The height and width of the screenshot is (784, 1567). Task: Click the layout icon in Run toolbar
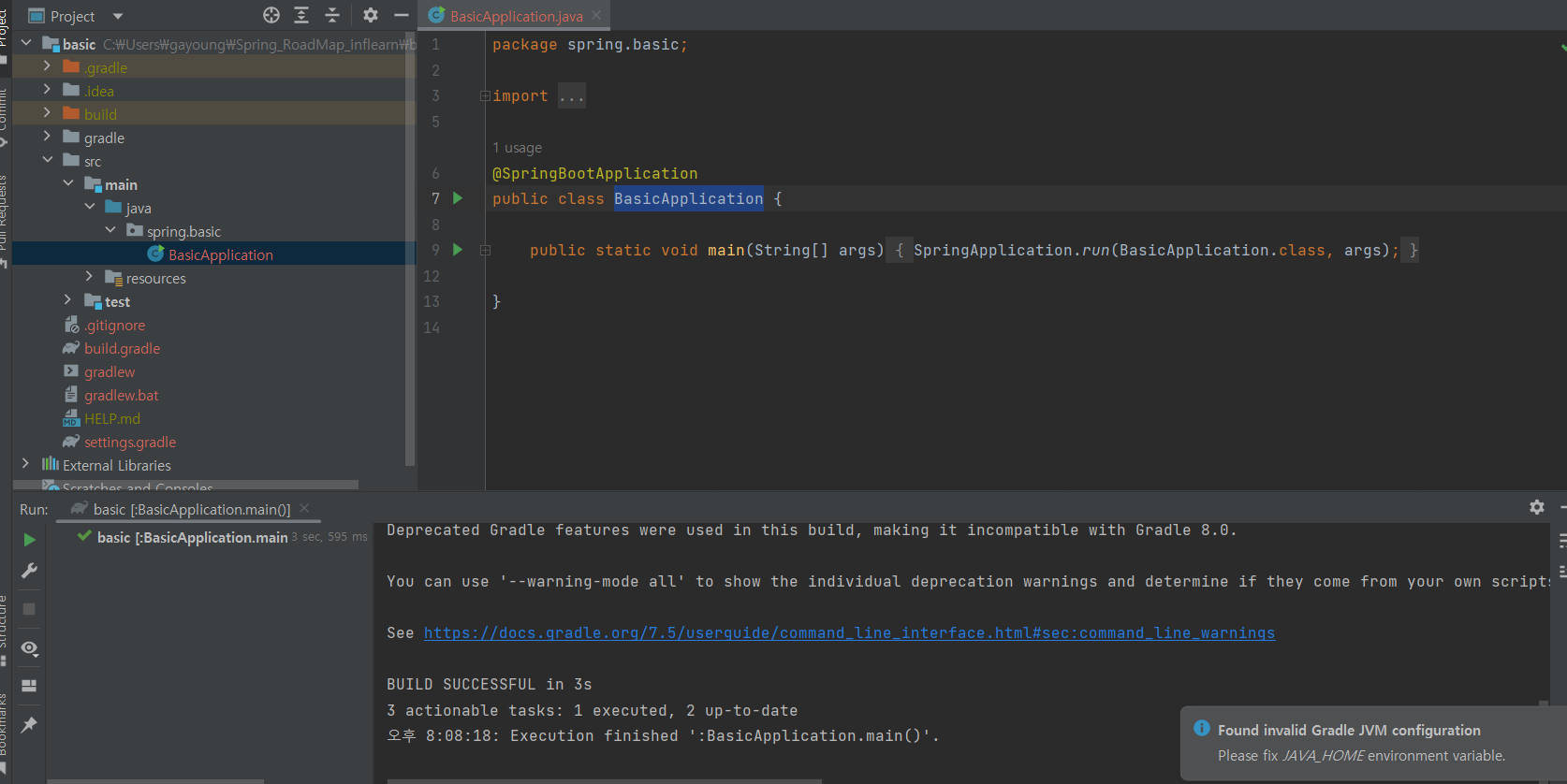(x=29, y=686)
